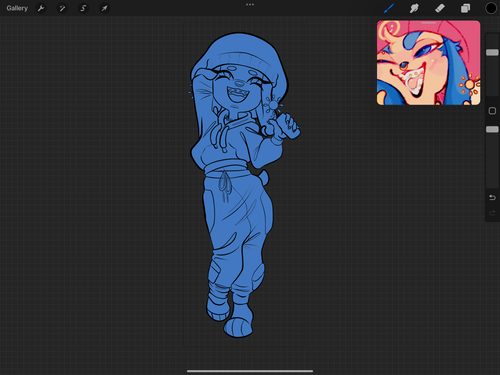
Task: Click the reference image thumbnail window
Action: point(428,63)
